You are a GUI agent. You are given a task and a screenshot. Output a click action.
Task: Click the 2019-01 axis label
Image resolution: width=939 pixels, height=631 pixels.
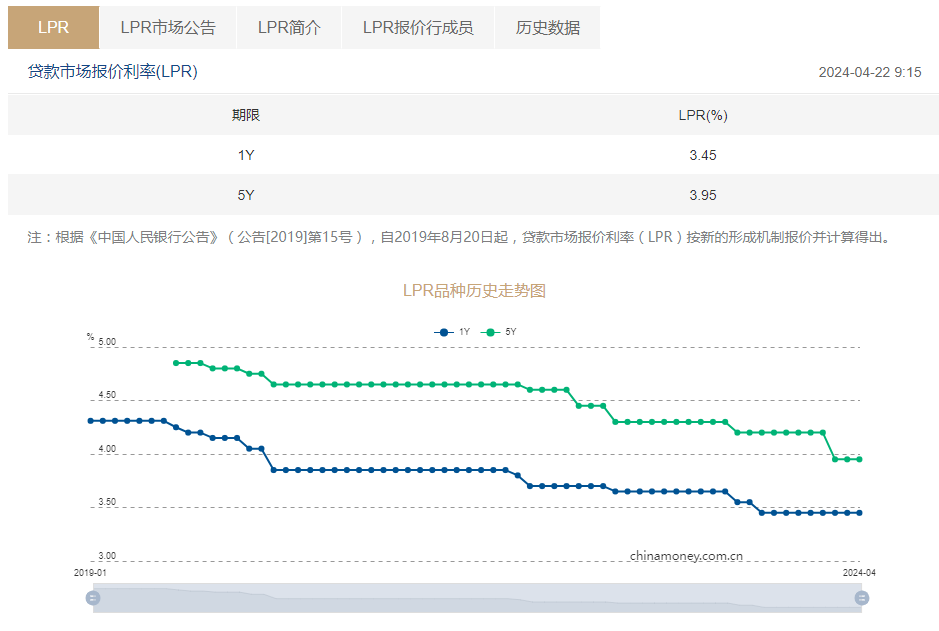pos(91,573)
